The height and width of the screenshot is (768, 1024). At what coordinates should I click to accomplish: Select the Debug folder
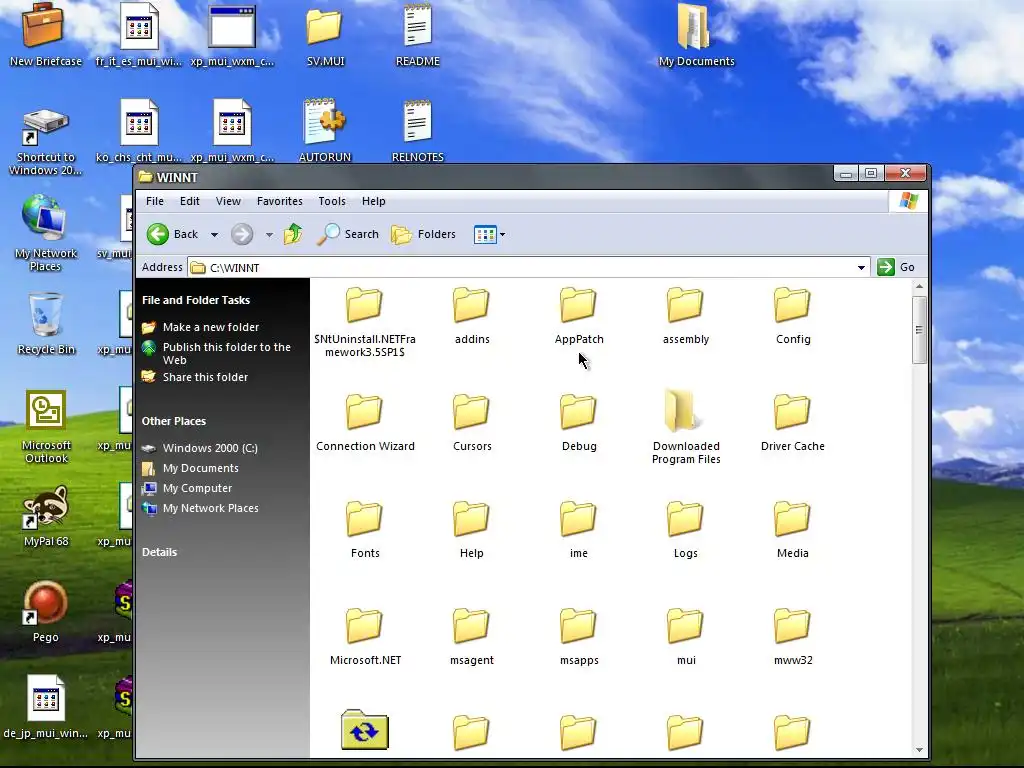tap(579, 423)
